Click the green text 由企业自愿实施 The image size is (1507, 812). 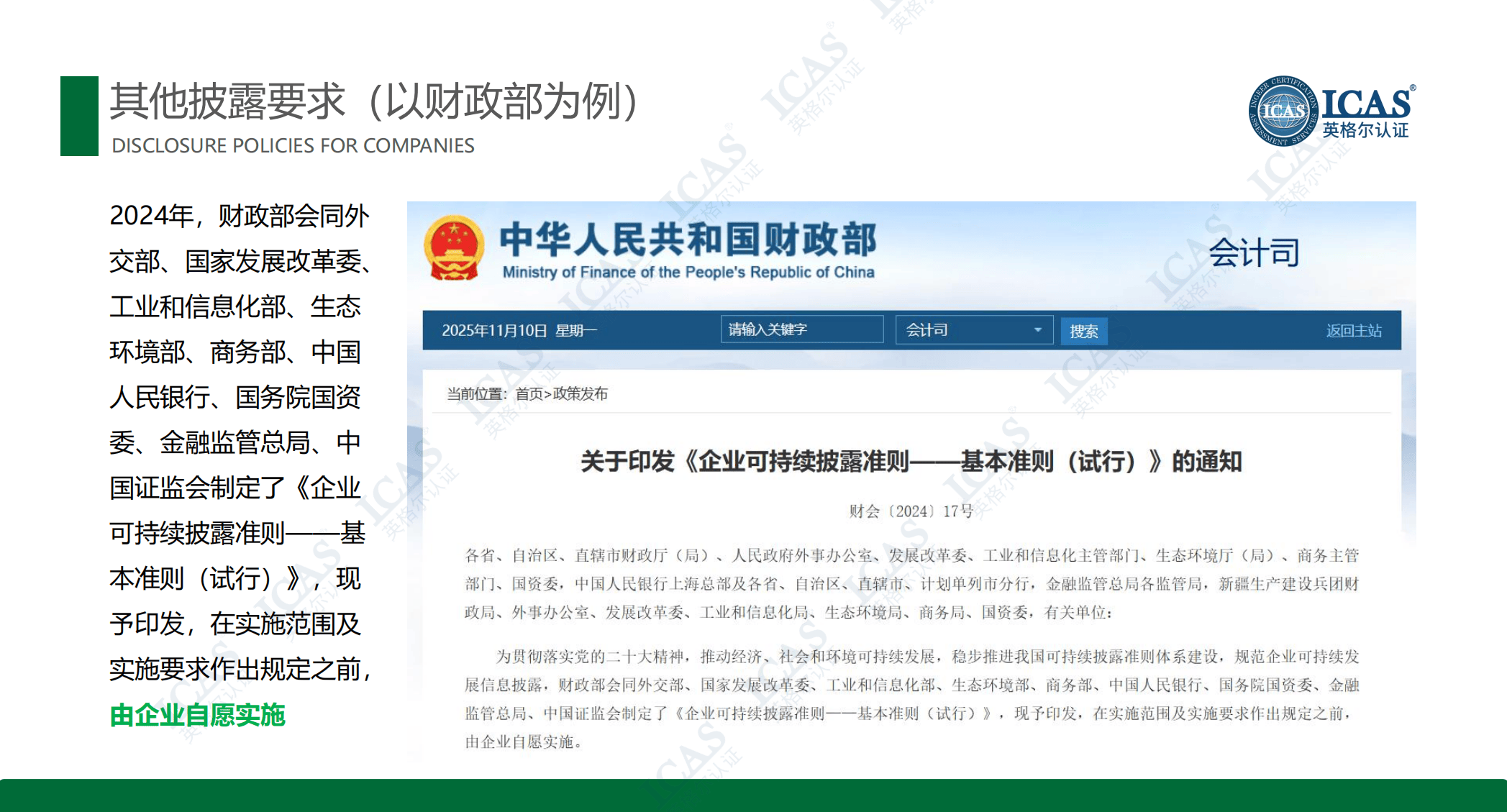tap(198, 715)
